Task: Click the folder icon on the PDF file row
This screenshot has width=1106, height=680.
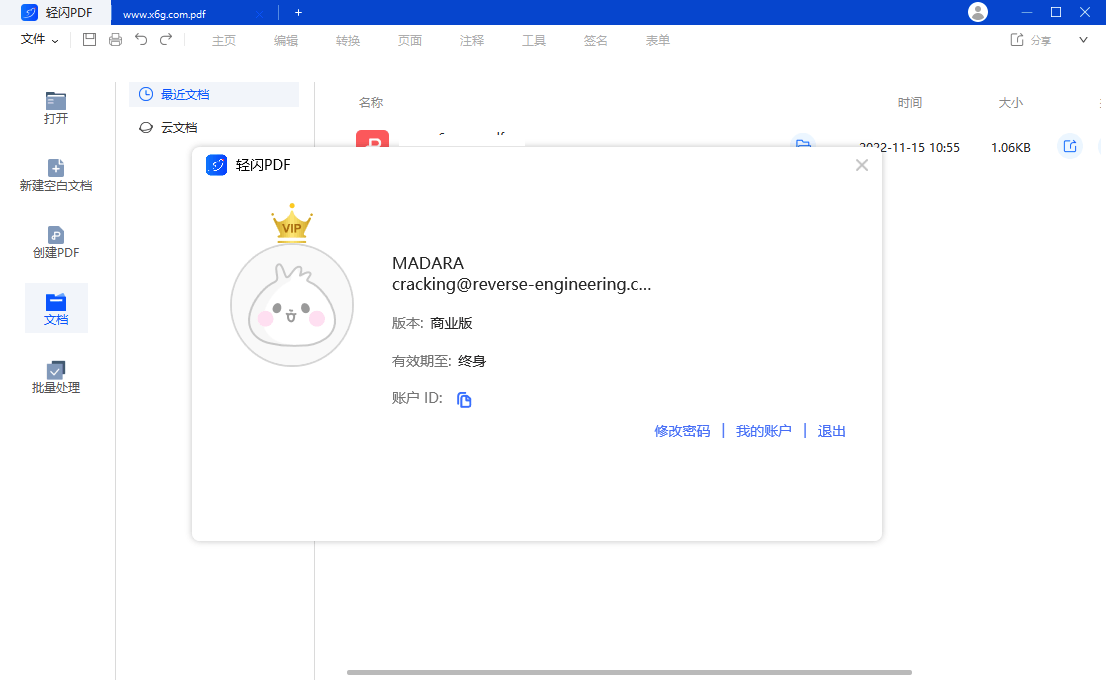Action: click(803, 146)
